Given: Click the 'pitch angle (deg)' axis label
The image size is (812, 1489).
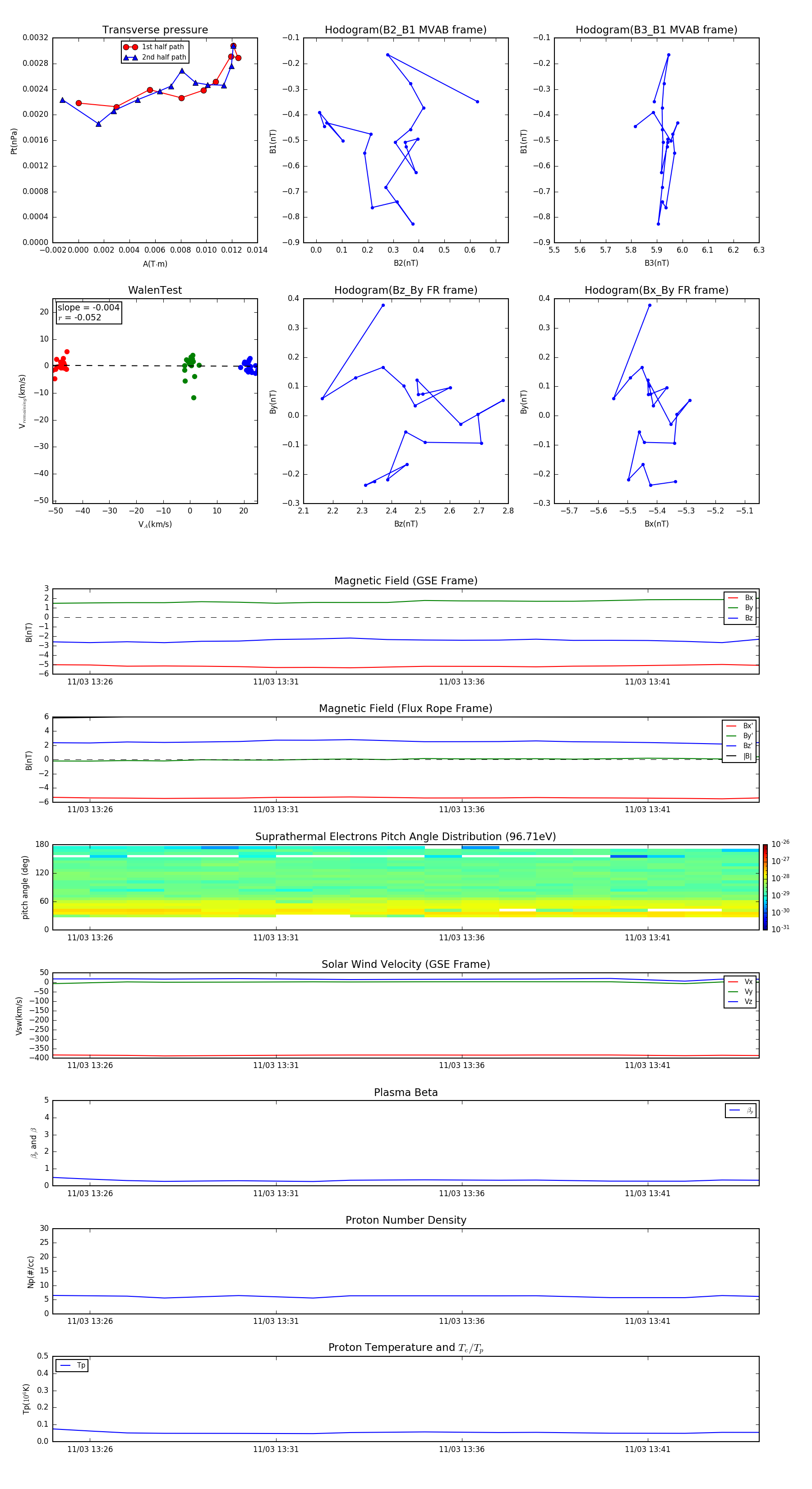Looking at the screenshot, I should [x=25, y=887].
